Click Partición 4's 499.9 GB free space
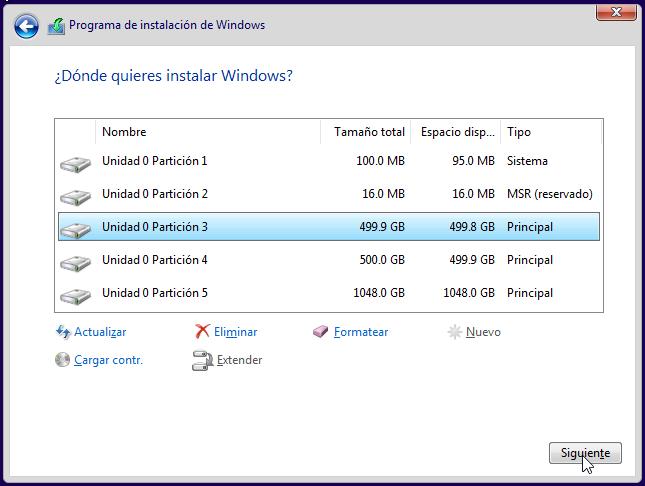 coord(472,260)
